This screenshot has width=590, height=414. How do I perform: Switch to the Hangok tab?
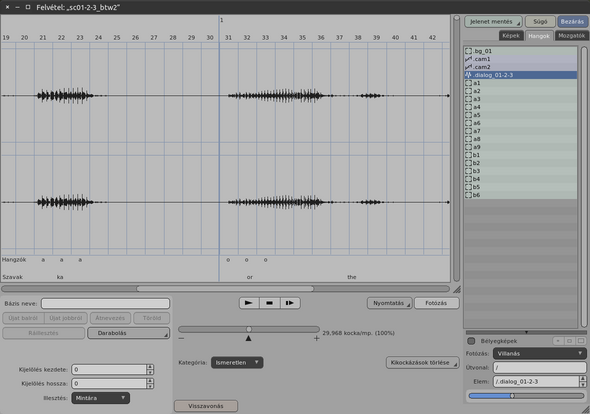pyautogui.click(x=539, y=36)
